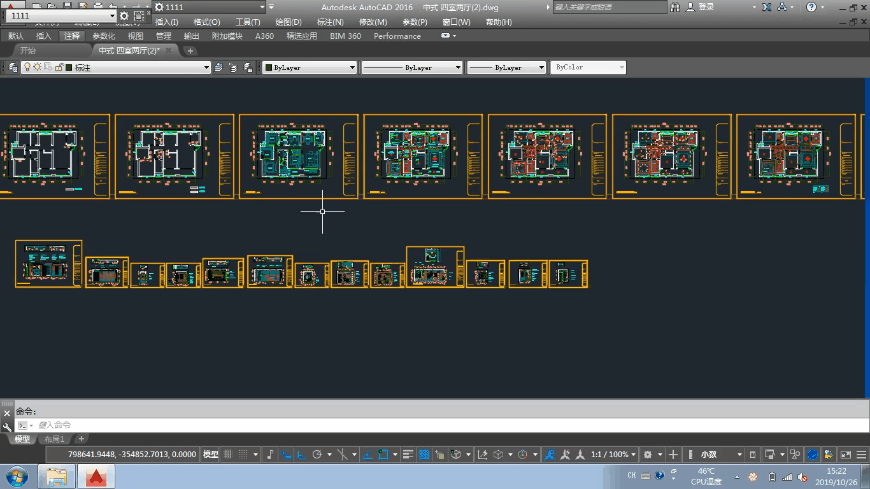Open the ByLayer lineweight dropdown
Viewport: 870px width, 489px height.
(x=507, y=67)
